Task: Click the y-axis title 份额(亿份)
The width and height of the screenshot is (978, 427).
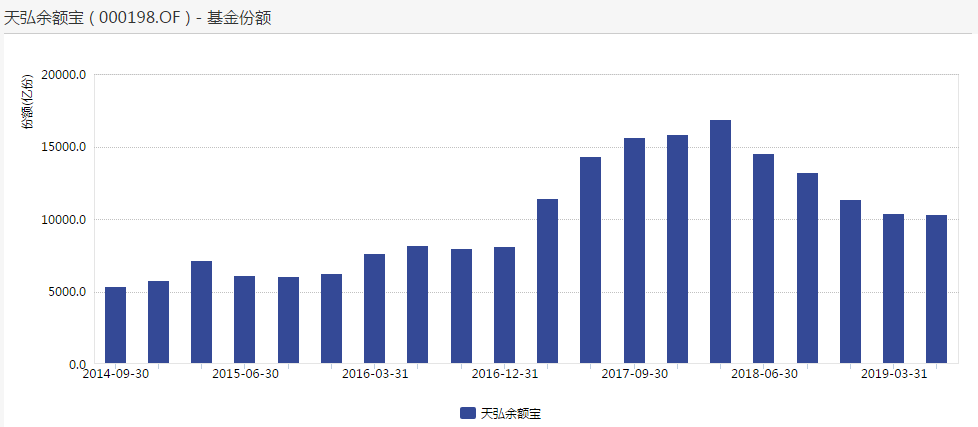Action: point(27,103)
